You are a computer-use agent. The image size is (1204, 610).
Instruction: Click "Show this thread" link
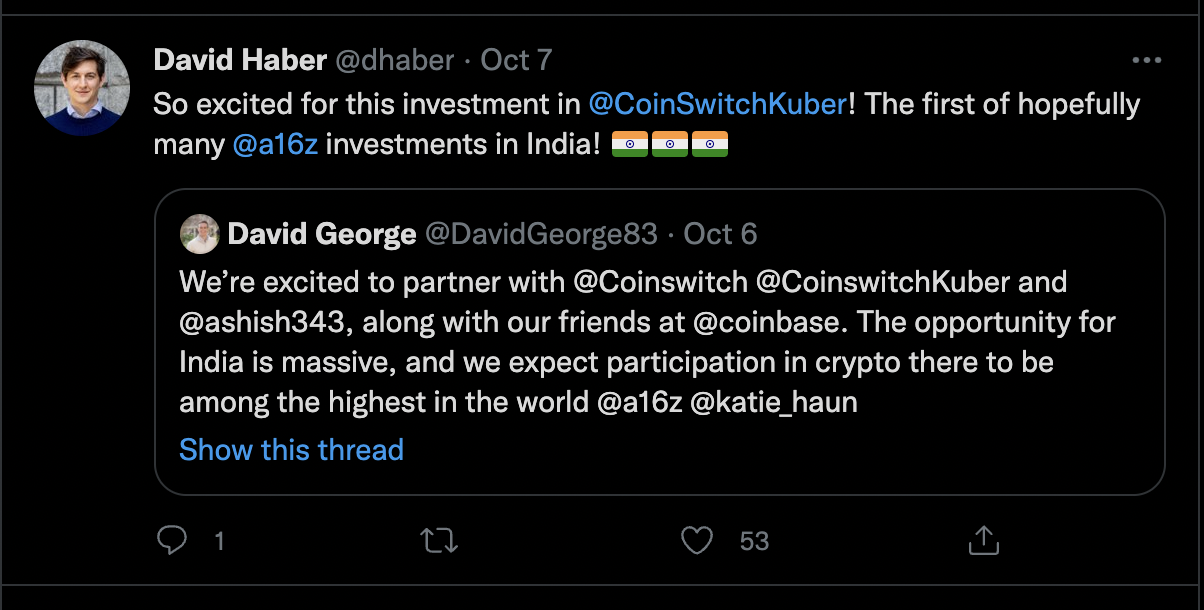[291, 450]
